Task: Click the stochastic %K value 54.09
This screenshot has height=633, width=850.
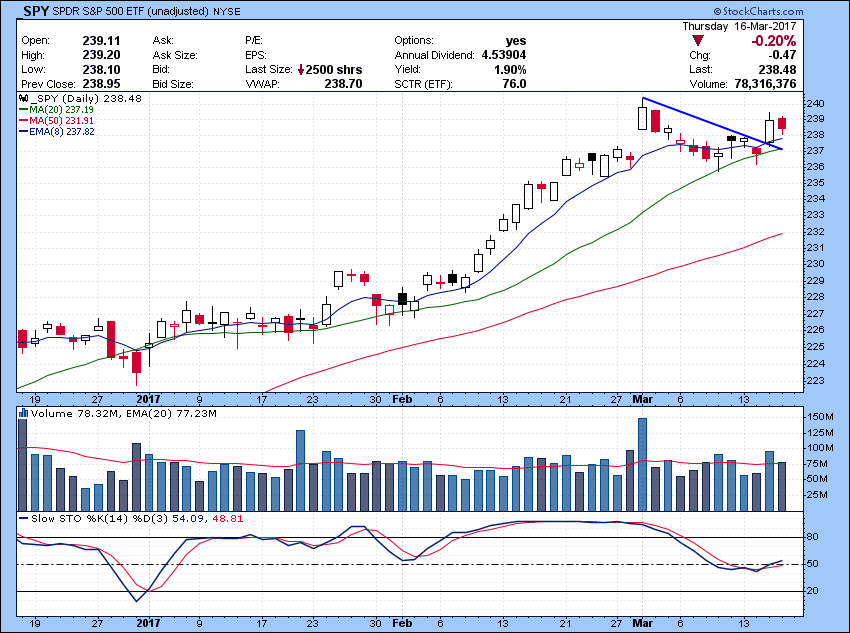Action: tap(188, 519)
